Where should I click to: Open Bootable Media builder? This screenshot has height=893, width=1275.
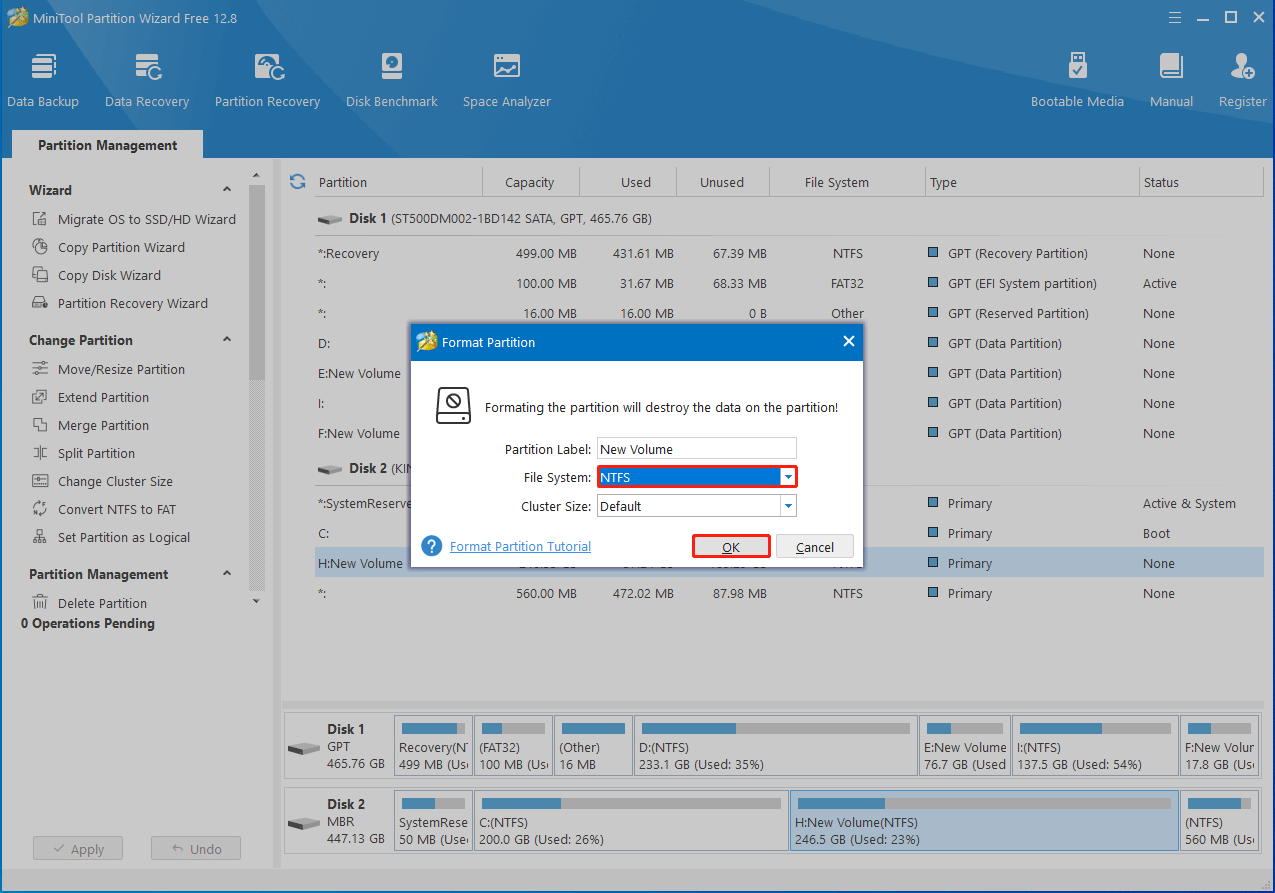(x=1077, y=80)
